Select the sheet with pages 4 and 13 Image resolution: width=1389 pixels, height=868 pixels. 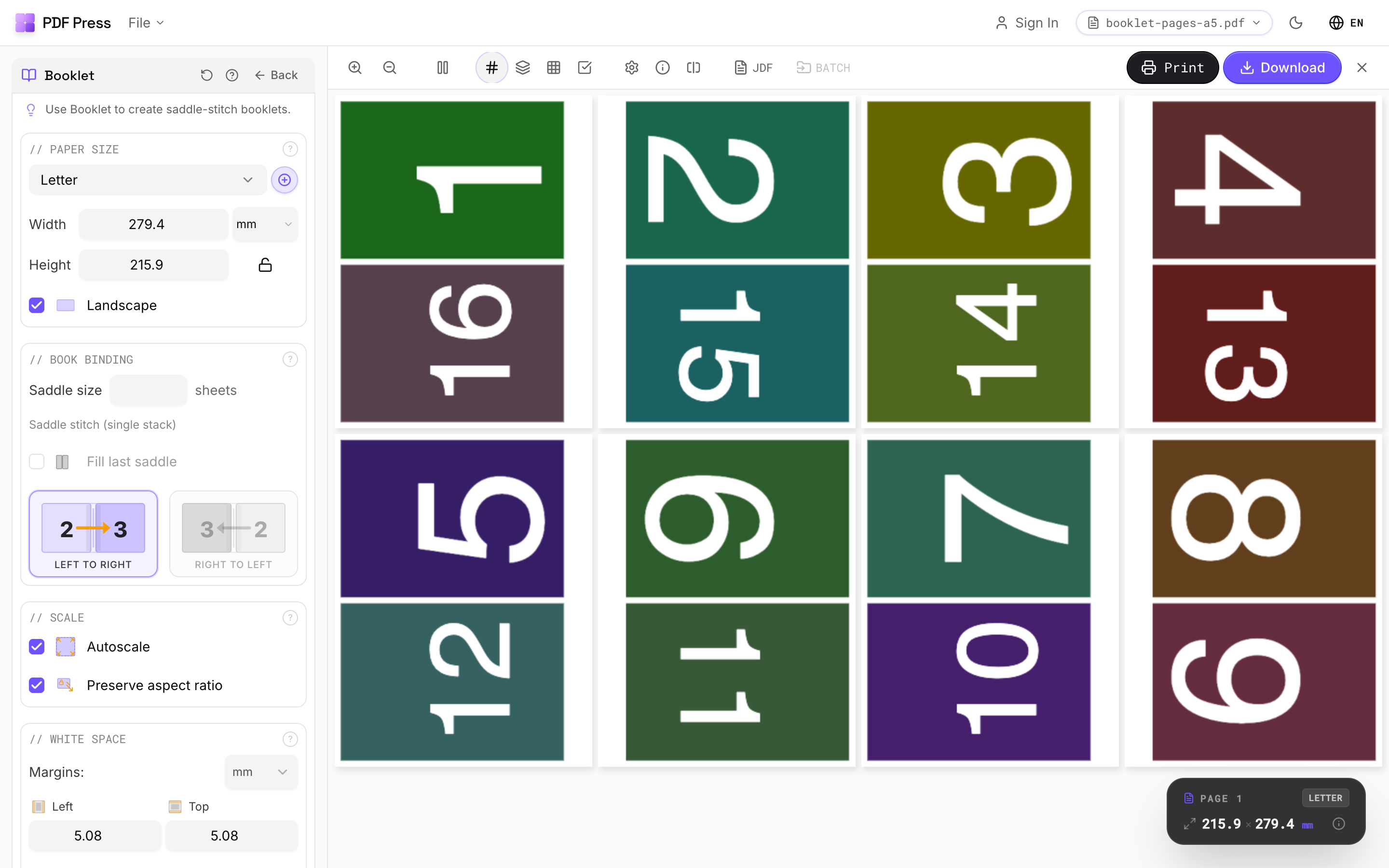pyautogui.click(x=1253, y=262)
